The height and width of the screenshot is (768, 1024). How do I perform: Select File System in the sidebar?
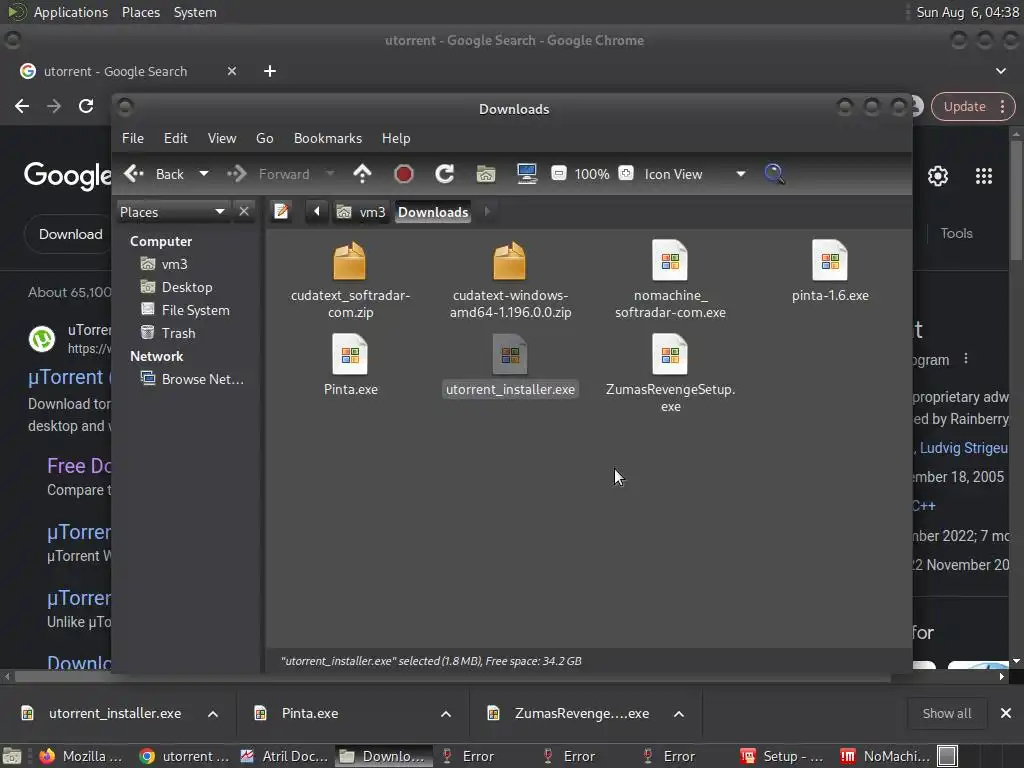point(185,310)
